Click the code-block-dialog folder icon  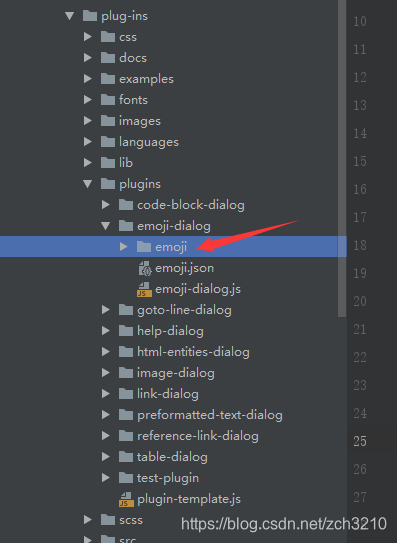(126, 205)
